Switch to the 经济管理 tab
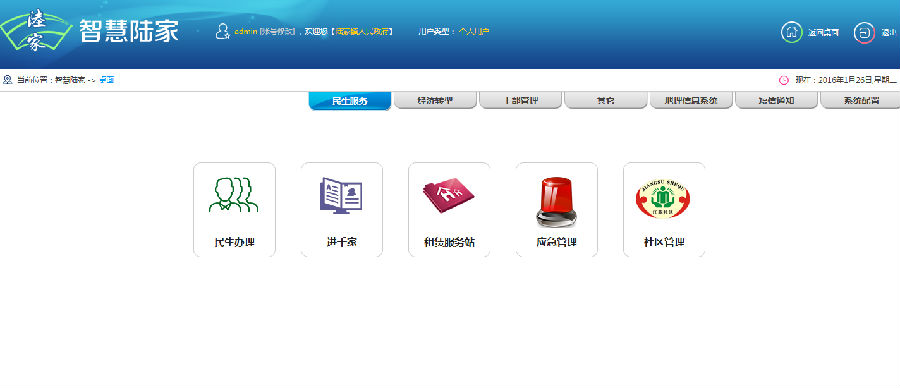 click(435, 100)
